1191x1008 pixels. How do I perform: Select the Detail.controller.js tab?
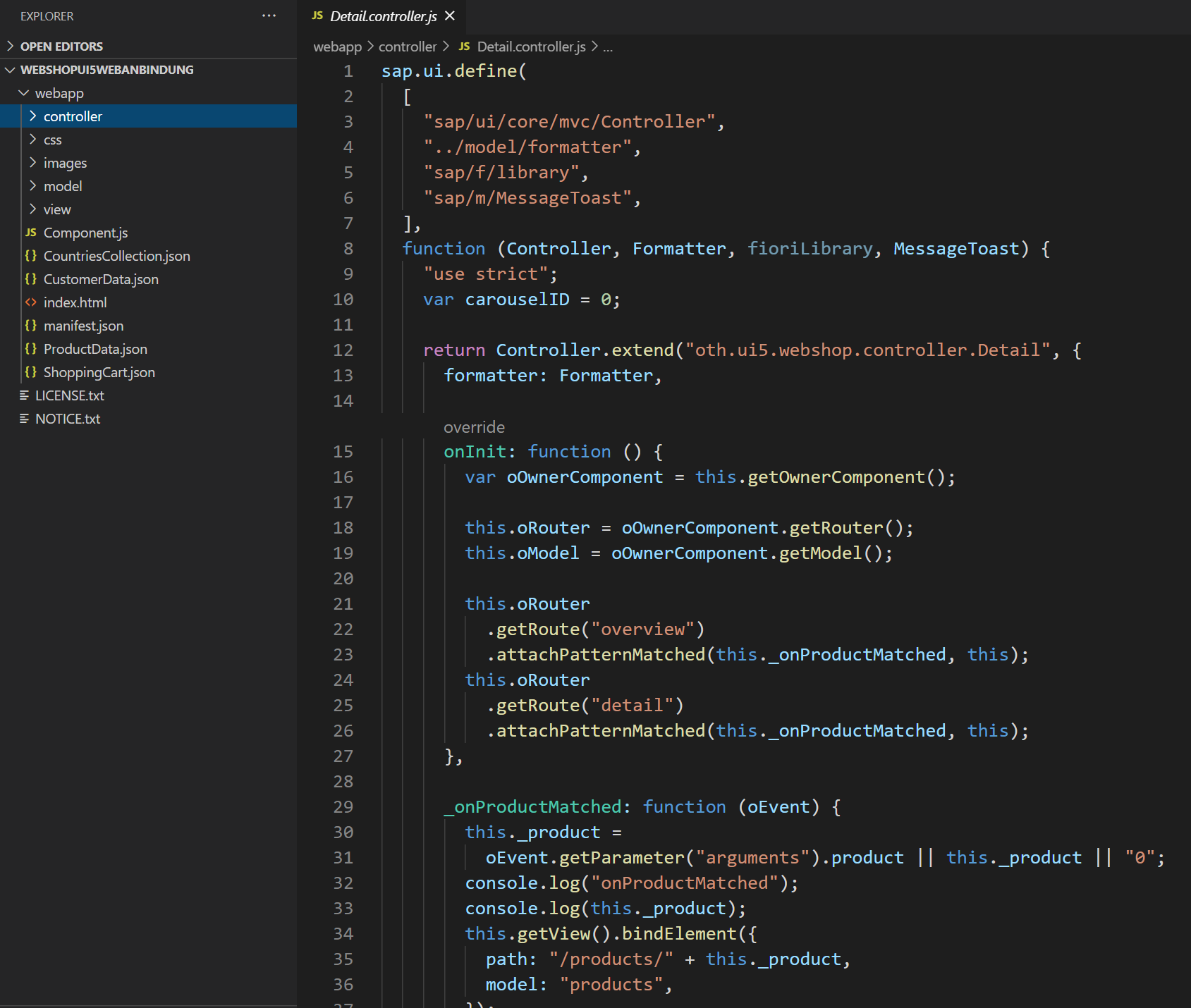click(x=383, y=16)
